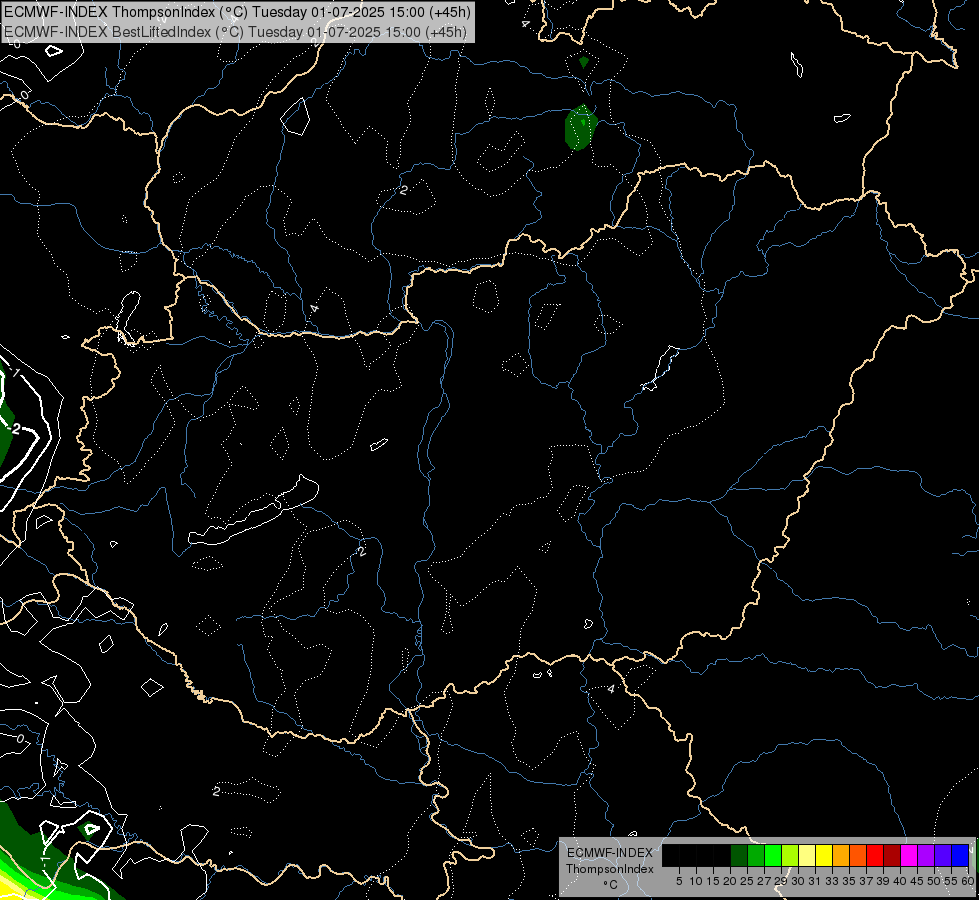979x900 pixels.
Task: Choose the pure yellow 31-33 legend swatch
Action: [x=824, y=855]
